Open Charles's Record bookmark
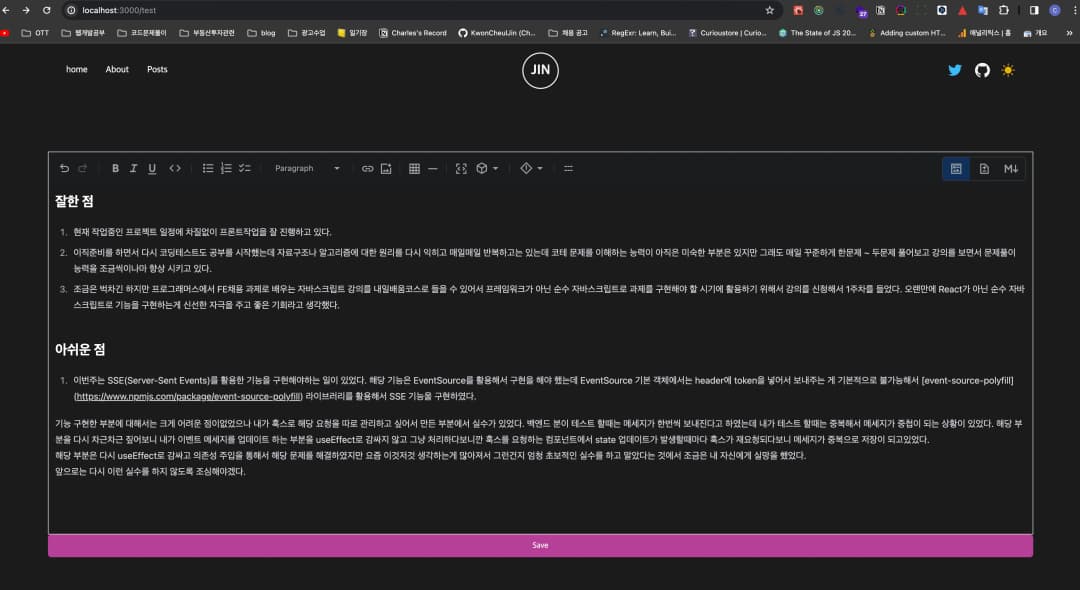1080x590 pixels. [x=413, y=33]
